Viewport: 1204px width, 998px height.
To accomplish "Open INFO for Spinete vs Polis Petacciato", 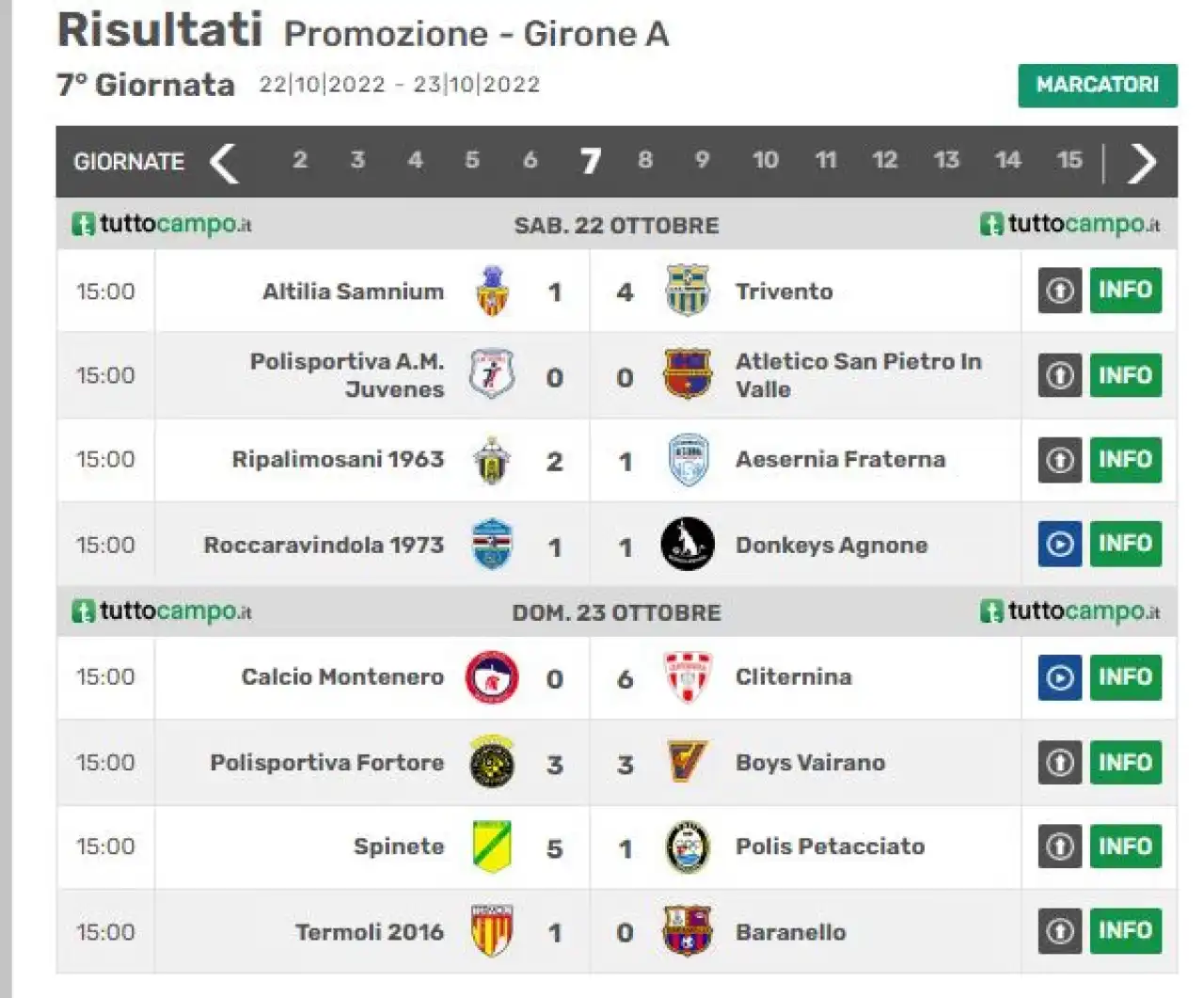I will point(1126,847).
